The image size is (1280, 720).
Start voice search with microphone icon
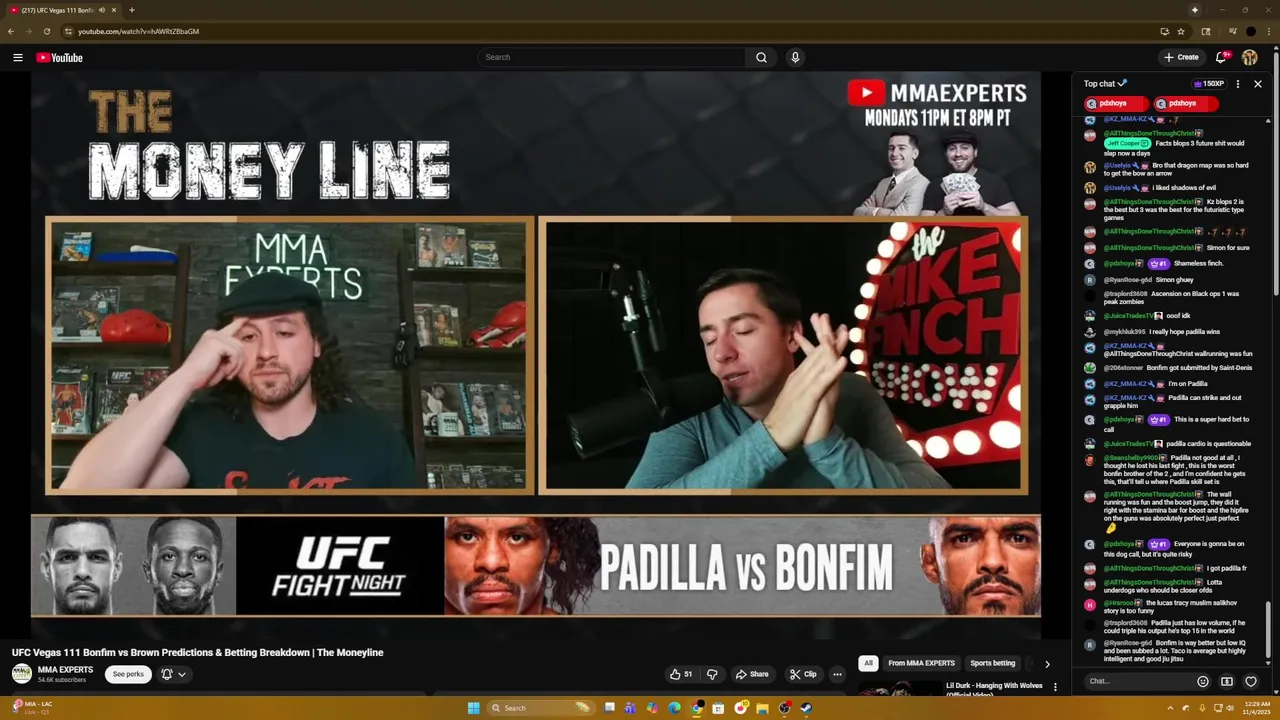click(x=795, y=58)
